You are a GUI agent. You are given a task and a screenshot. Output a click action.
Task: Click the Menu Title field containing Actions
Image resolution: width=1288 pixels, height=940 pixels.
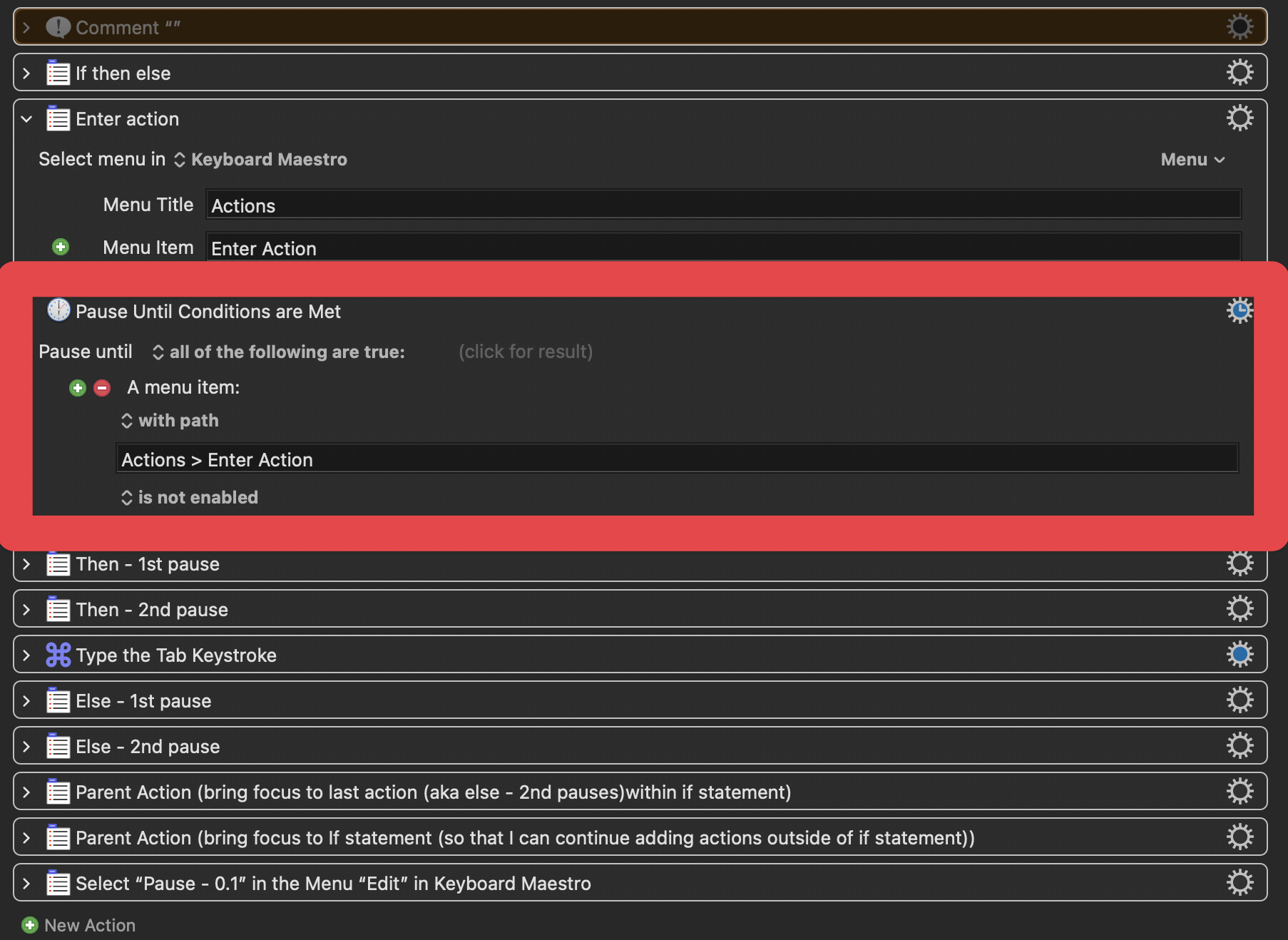click(722, 205)
